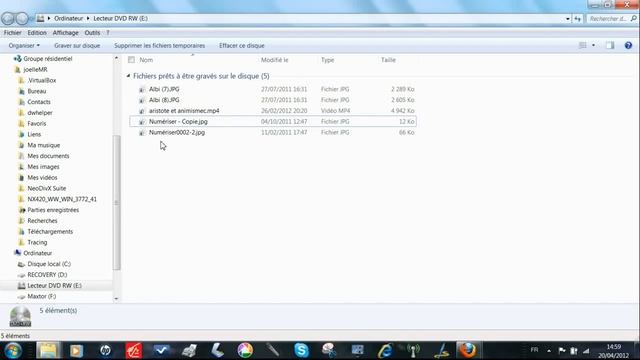Image resolution: width=640 pixels, height=360 pixels.
Task: Select Disque local (C:) in navigation pane
Action: coord(49,264)
